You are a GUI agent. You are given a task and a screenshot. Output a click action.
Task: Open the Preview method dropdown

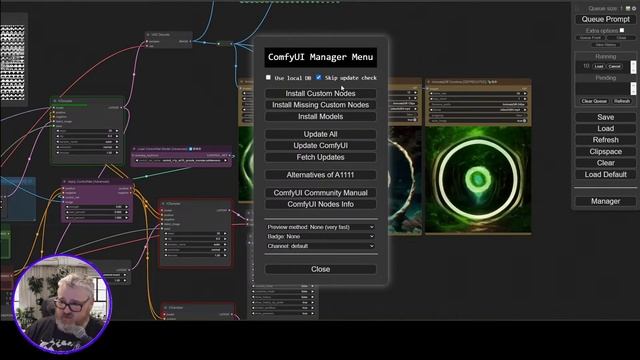tap(320, 227)
